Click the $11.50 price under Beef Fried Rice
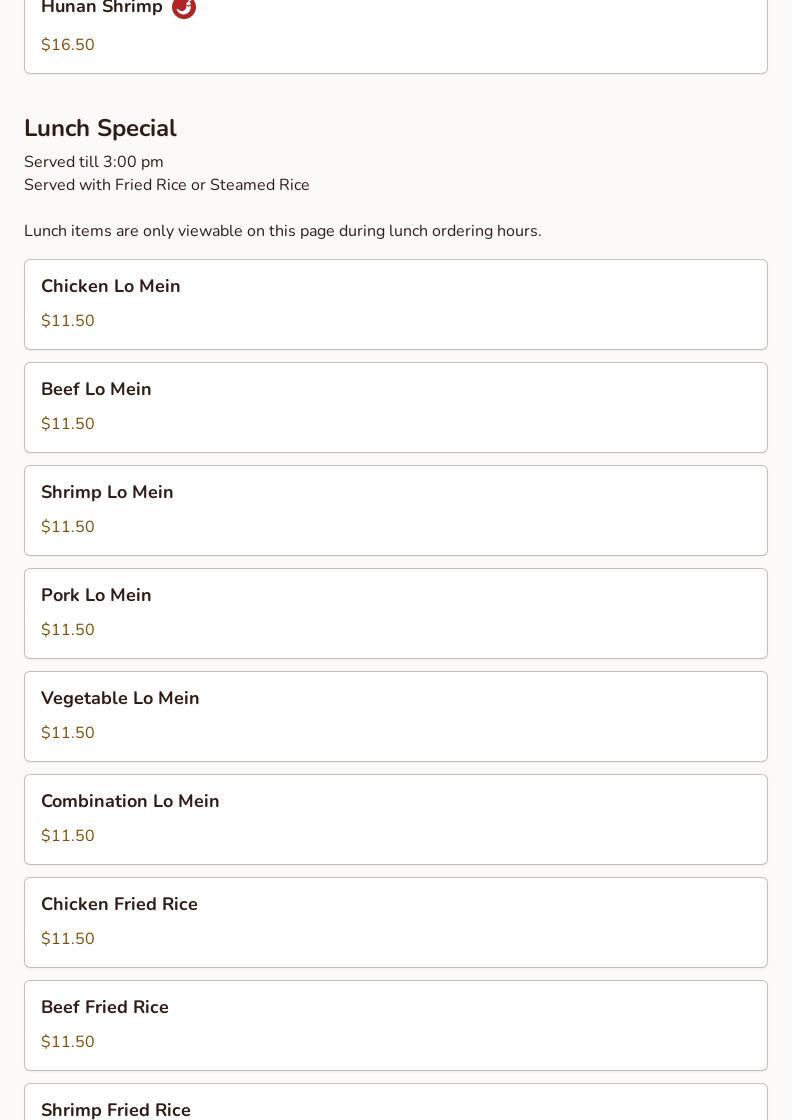The width and height of the screenshot is (792, 1120). pos(68,1042)
